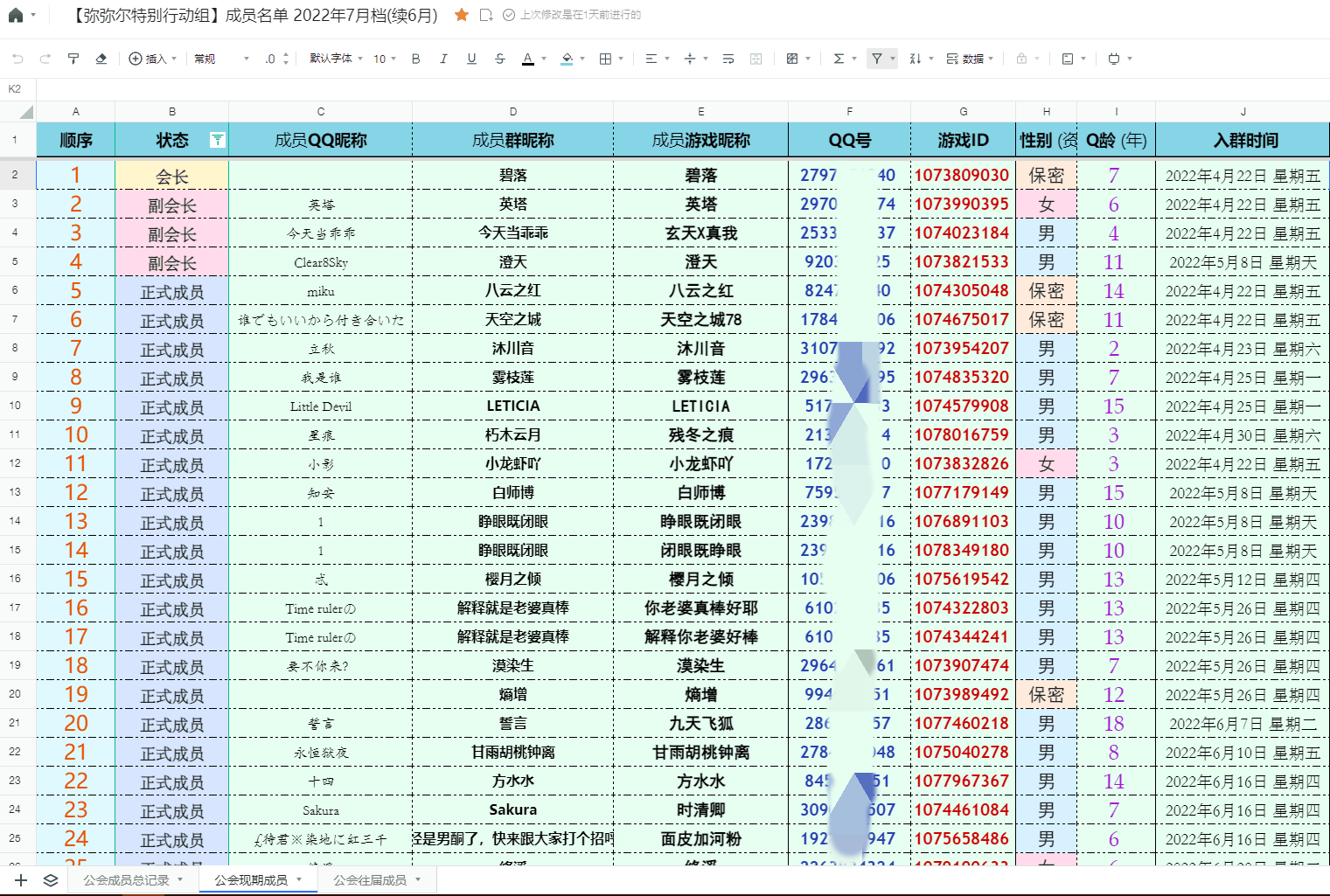Click the Clear8Sky nickname cell
The image size is (1330, 896).
(x=320, y=262)
